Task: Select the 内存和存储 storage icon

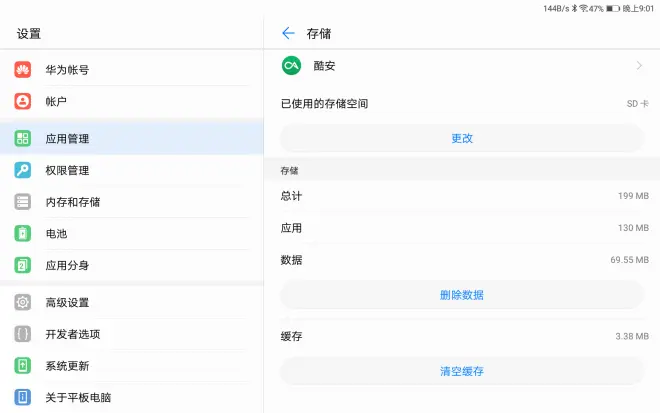Action: [23, 202]
